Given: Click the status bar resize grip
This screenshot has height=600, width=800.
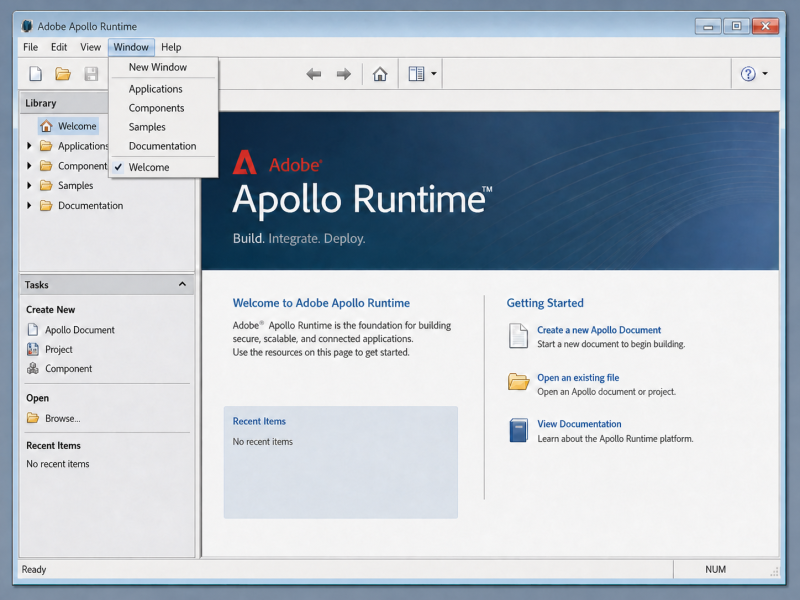Looking at the screenshot, I should pos(774,572).
